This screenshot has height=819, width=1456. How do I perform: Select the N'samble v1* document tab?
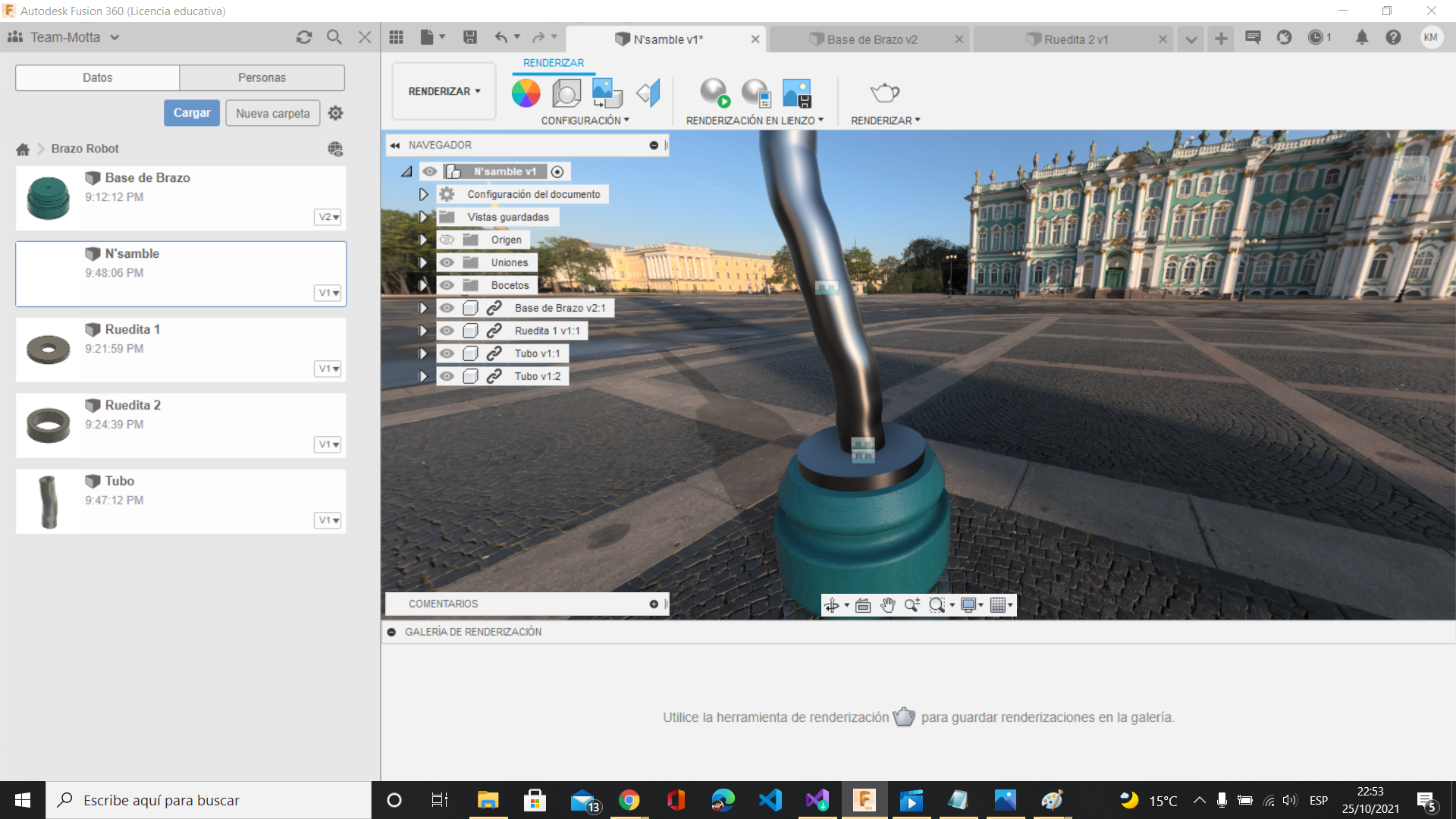667,39
